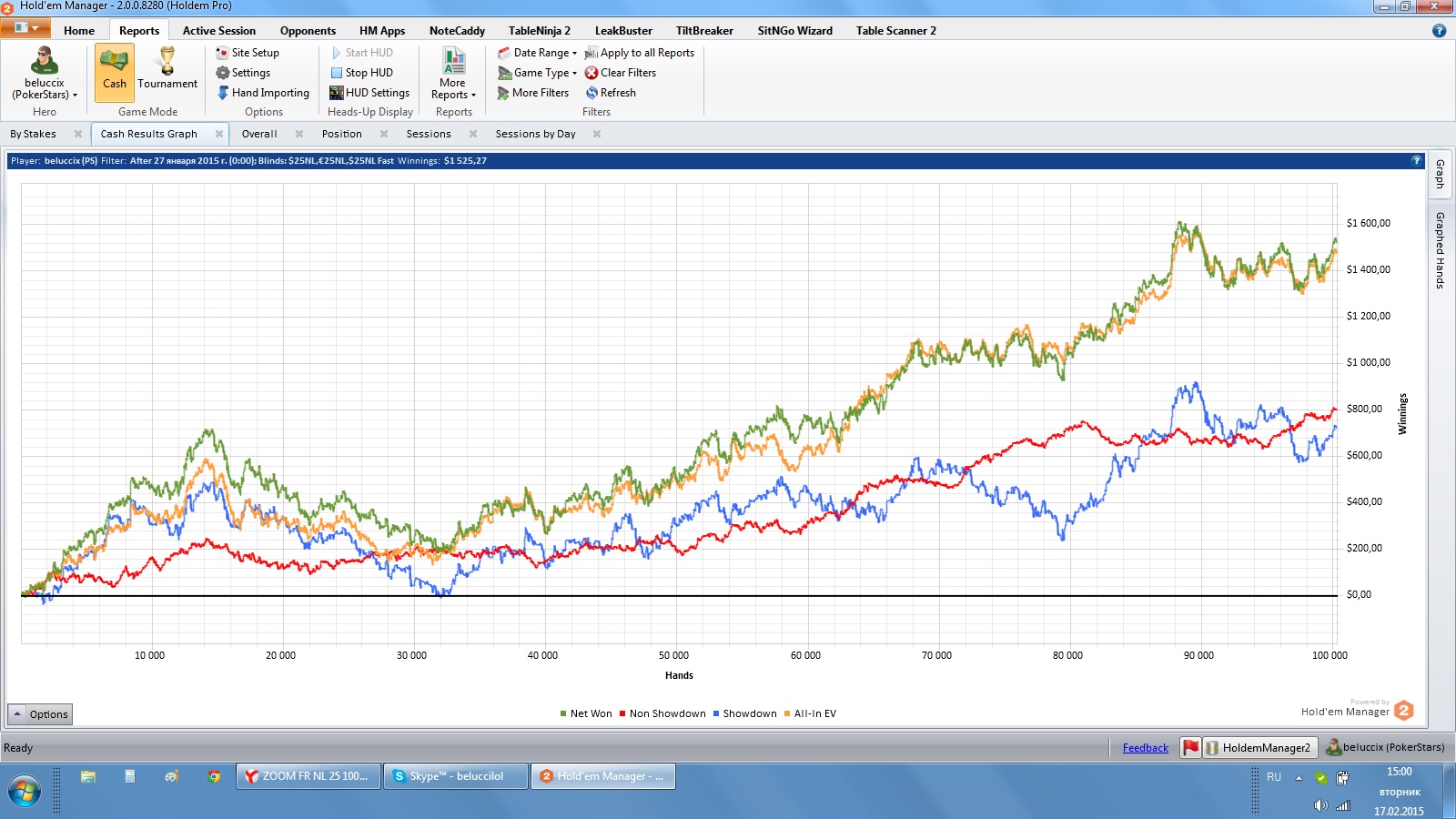Close the Position report tab
1456x819 pixels.
[x=384, y=134]
